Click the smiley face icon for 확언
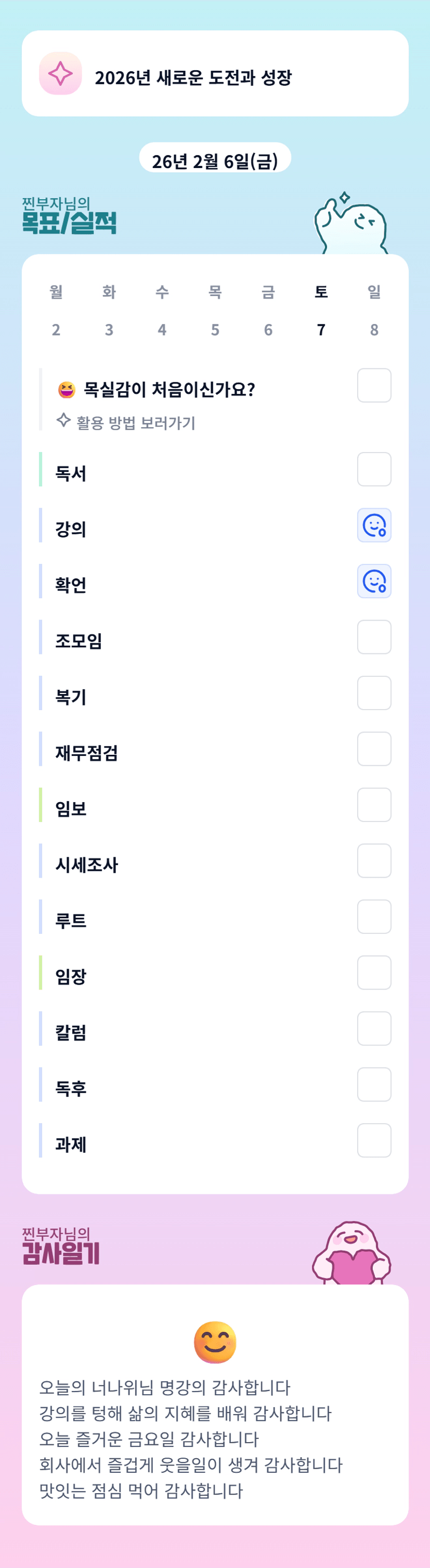The height and width of the screenshot is (1568, 430). click(374, 581)
